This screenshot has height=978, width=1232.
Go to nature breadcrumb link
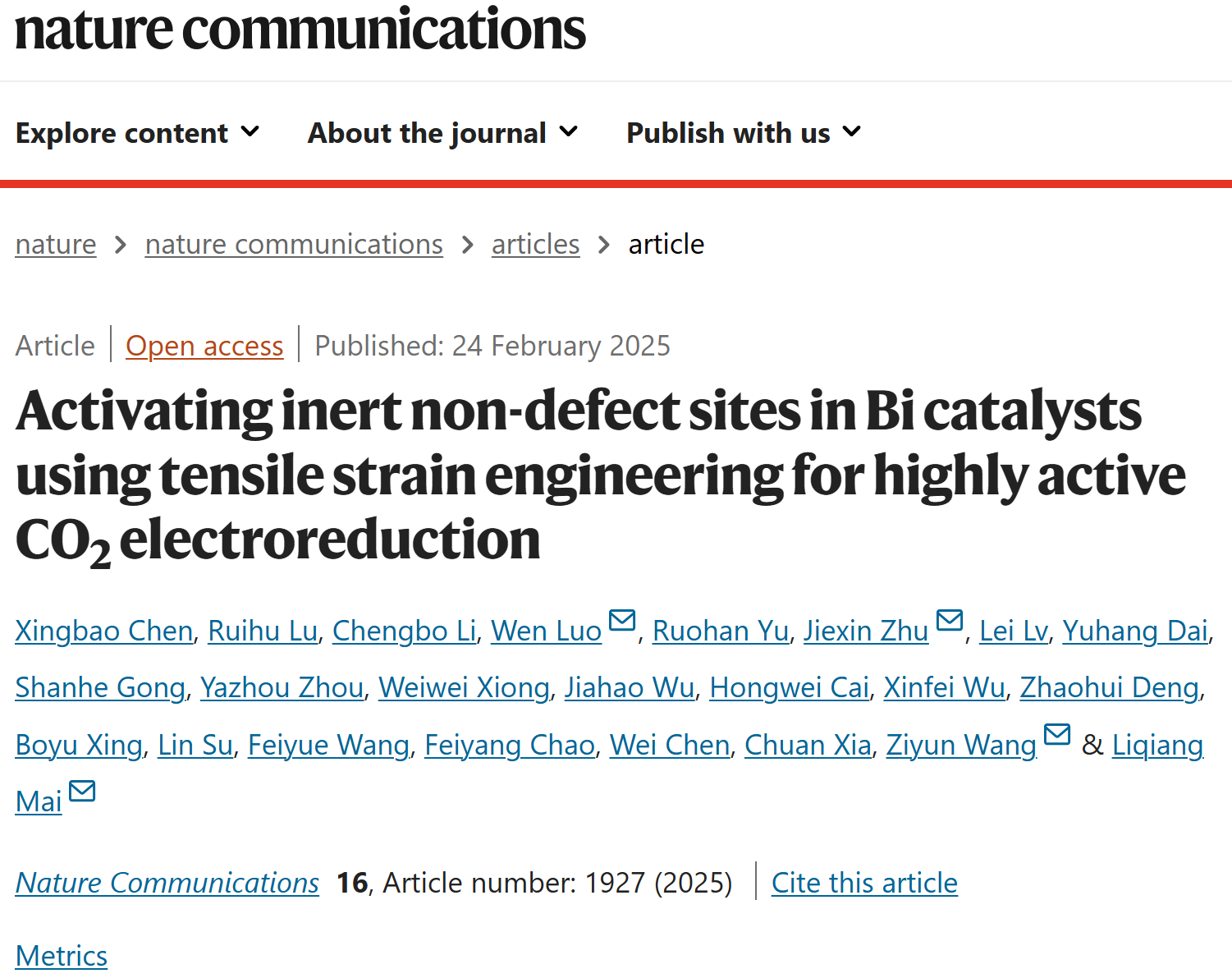click(x=56, y=245)
